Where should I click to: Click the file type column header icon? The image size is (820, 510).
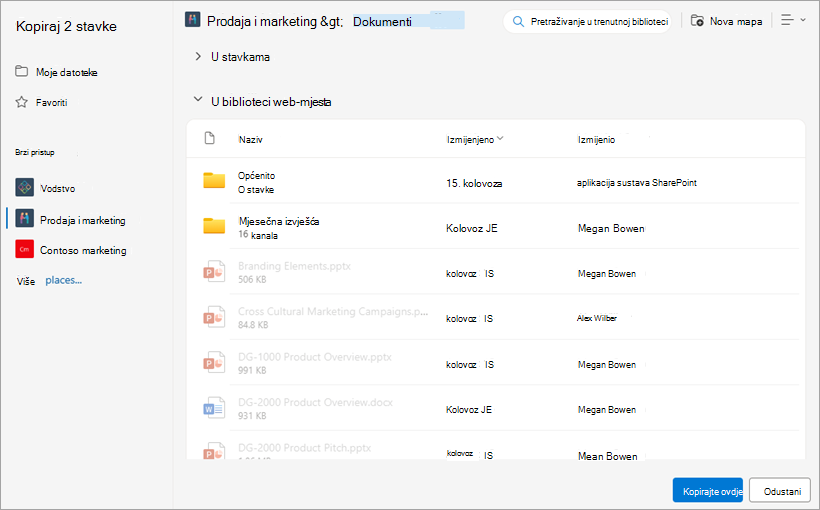coord(210,138)
